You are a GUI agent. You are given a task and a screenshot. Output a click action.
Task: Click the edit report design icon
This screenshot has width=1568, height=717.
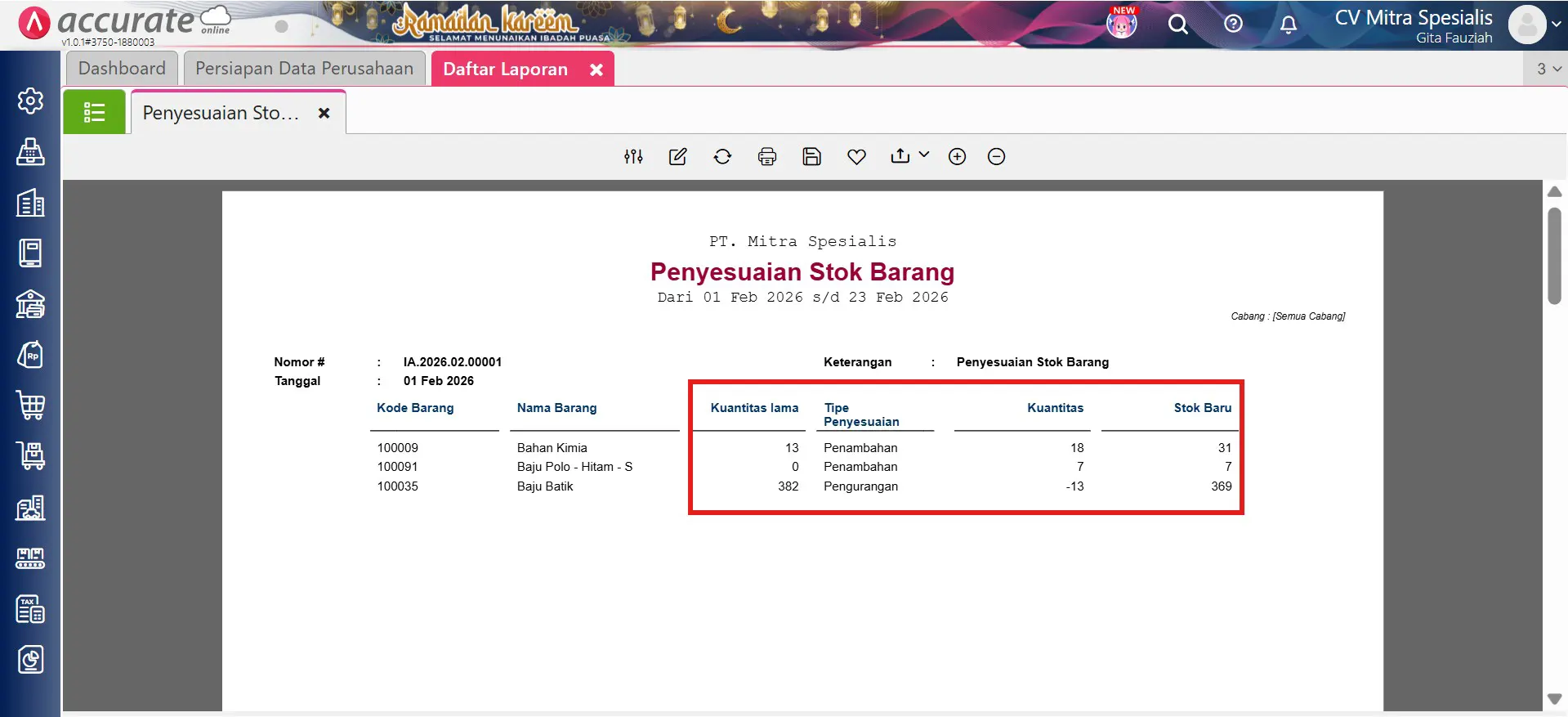tap(678, 156)
